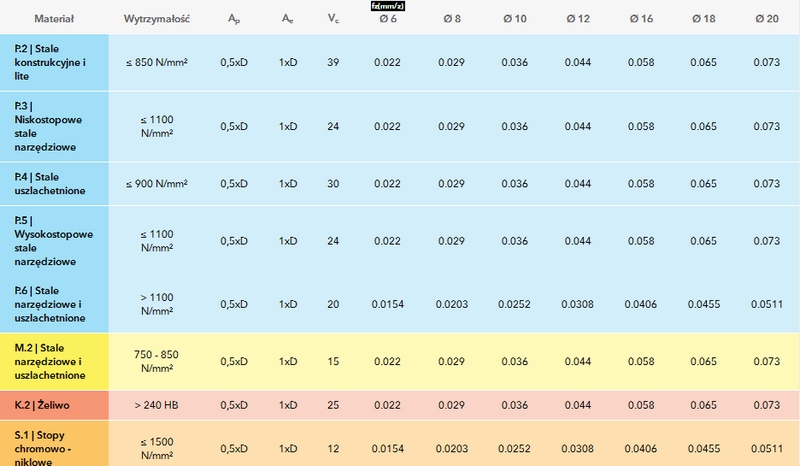Click the Vc value 39 in P.2 row
This screenshot has height=466, width=800.
coord(333,62)
